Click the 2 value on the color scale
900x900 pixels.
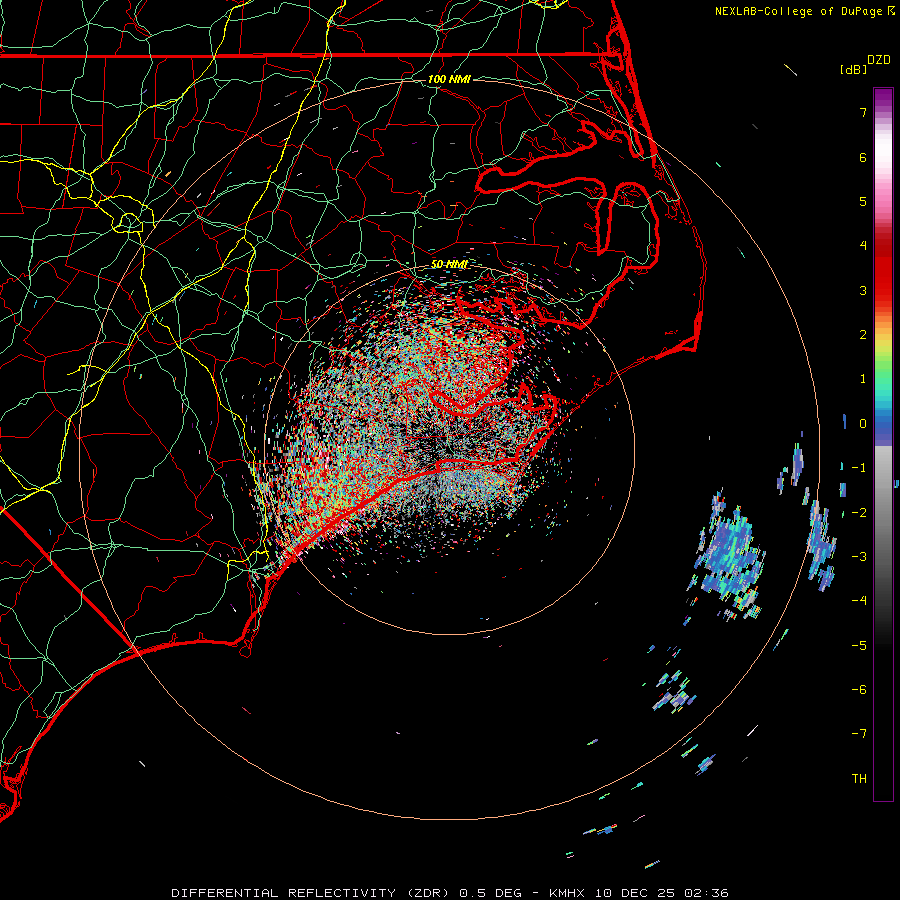(x=863, y=335)
